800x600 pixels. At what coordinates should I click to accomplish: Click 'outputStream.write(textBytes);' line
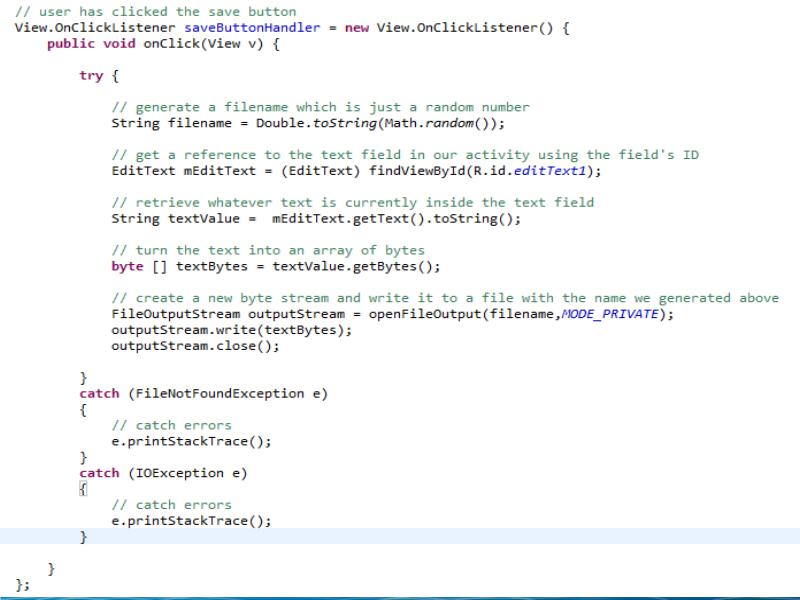click(x=232, y=330)
